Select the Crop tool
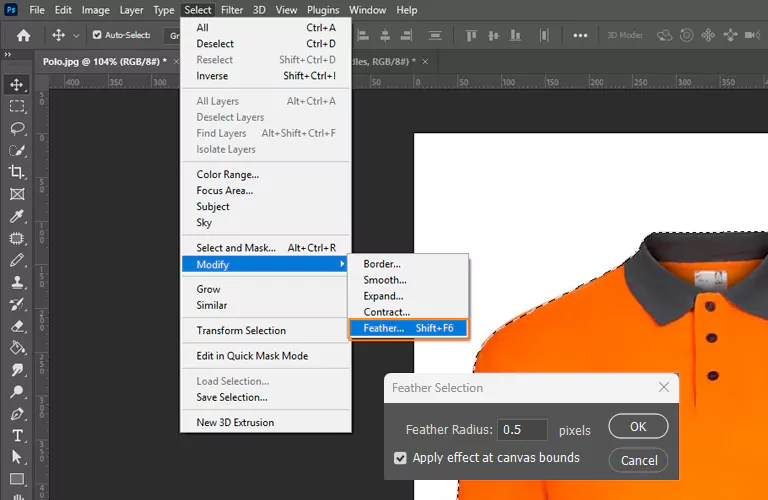 click(x=17, y=172)
